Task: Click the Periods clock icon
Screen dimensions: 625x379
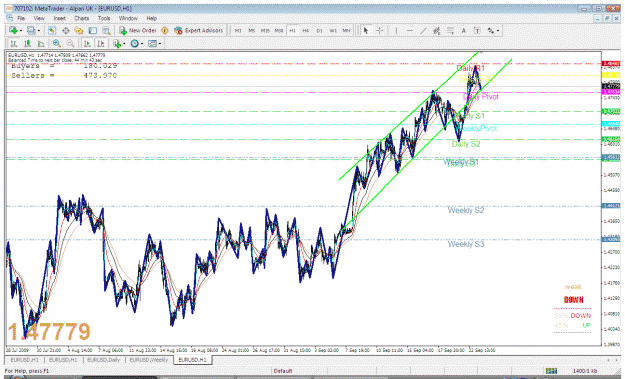Action: coord(135,43)
